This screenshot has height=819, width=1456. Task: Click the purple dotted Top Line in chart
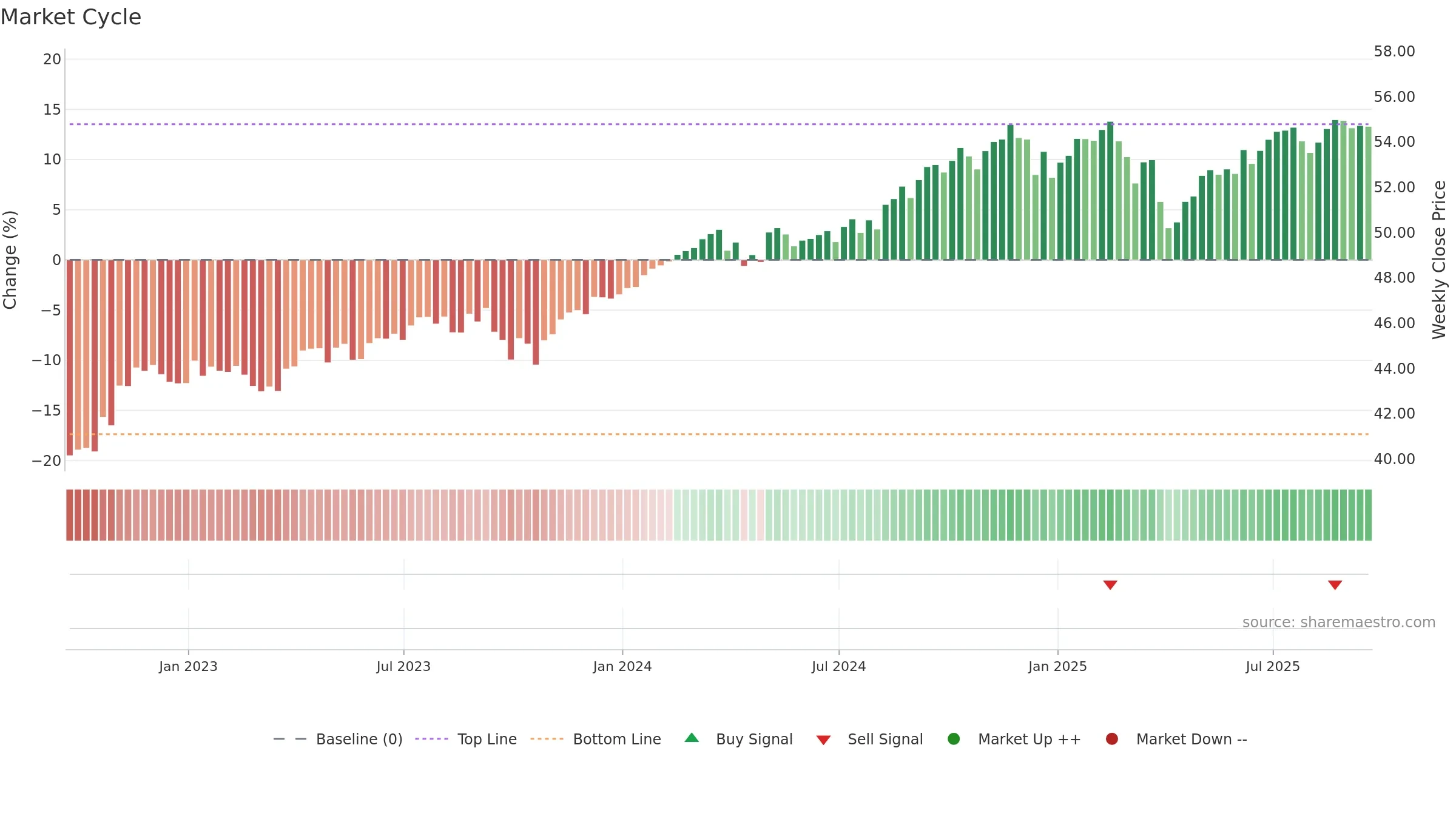[719, 124]
